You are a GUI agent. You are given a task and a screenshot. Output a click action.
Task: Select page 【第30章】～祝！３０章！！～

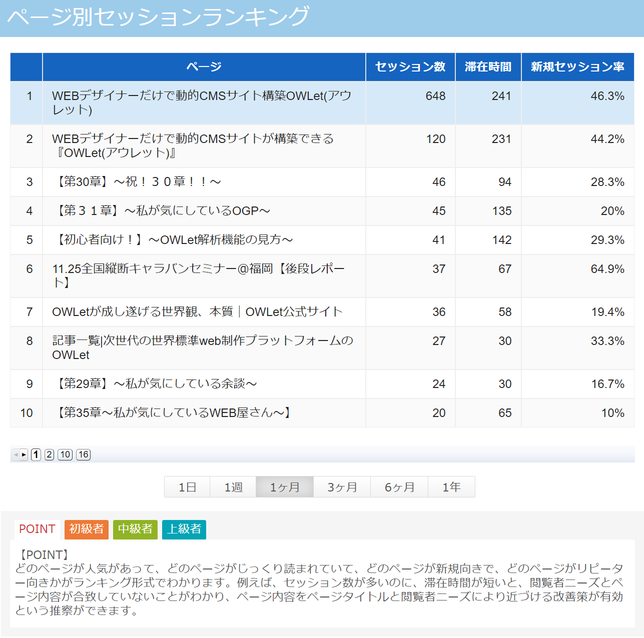(x=137, y=182)
